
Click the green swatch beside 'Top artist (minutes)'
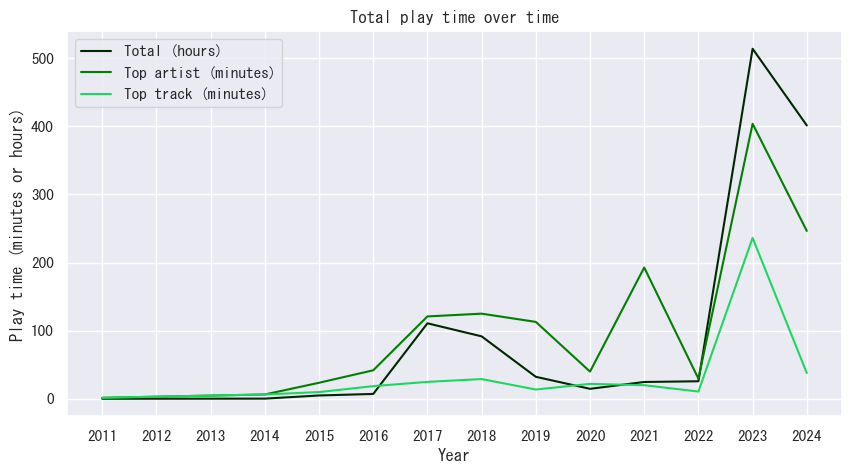pos(96,73)
